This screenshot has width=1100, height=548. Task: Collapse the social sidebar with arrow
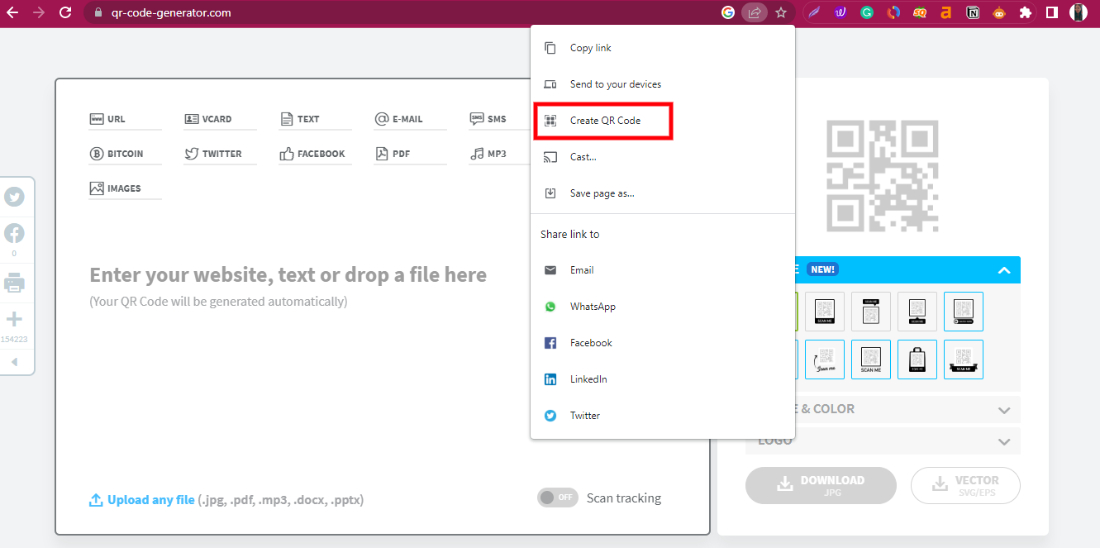pyautogui.click(x=14, y=362)
